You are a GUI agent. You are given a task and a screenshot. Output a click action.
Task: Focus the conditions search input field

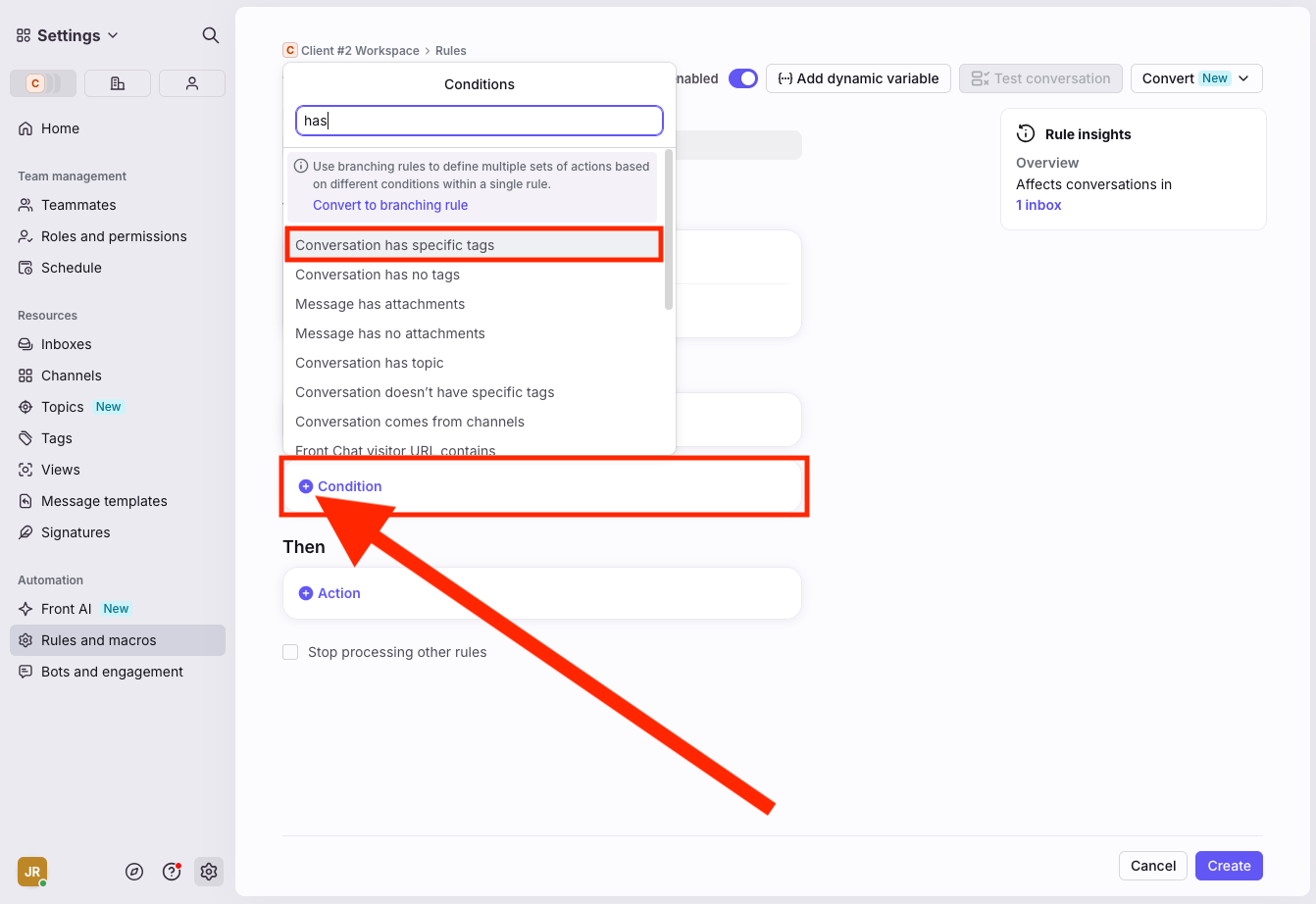point(479,121)
